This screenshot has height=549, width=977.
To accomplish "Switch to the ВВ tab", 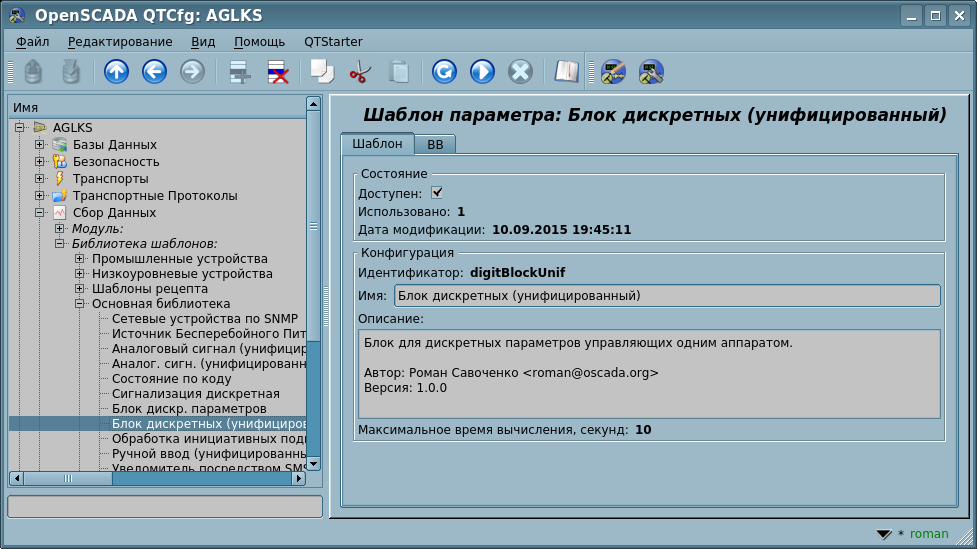I will coord(435,145).
